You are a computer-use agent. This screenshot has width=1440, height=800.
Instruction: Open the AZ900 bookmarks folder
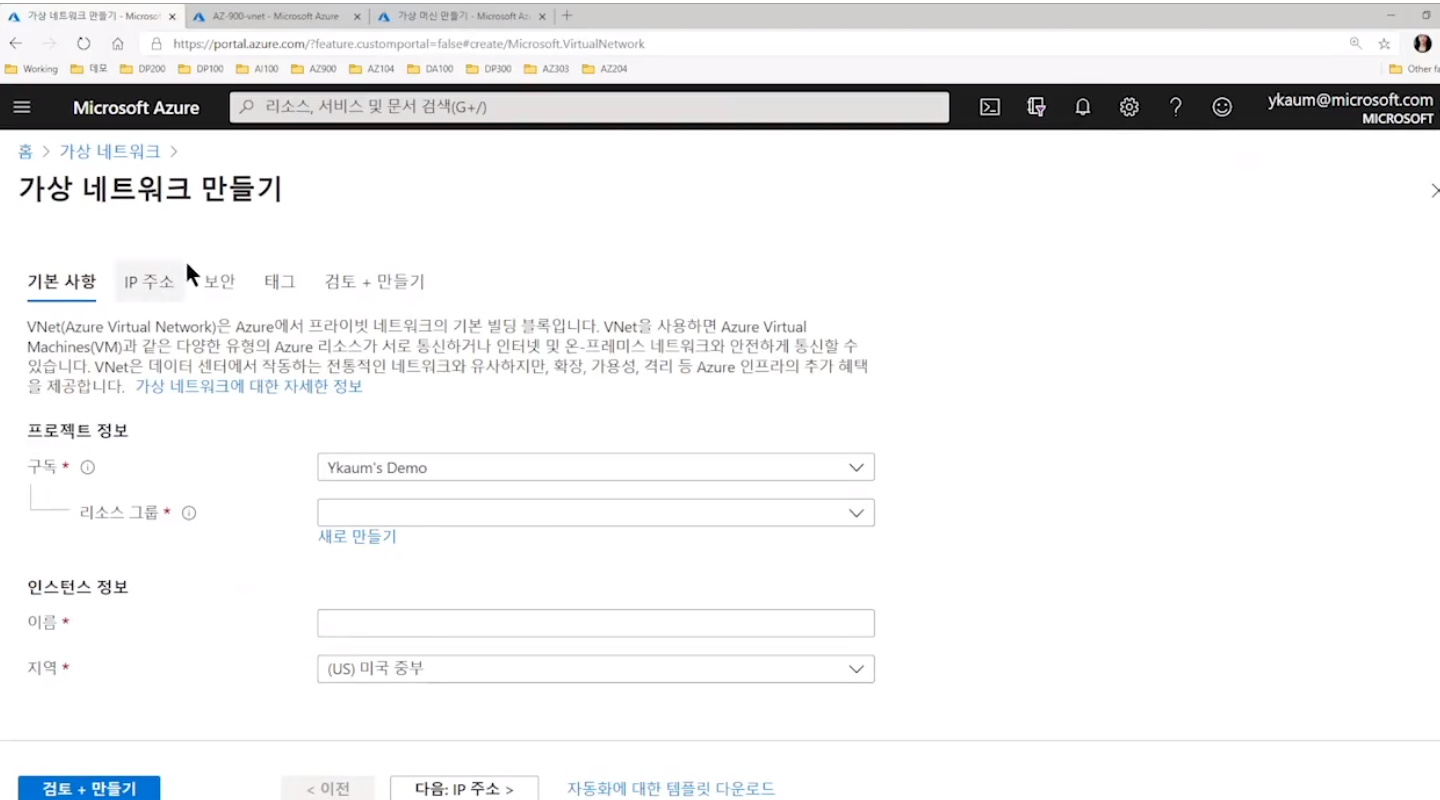[314, 69]
